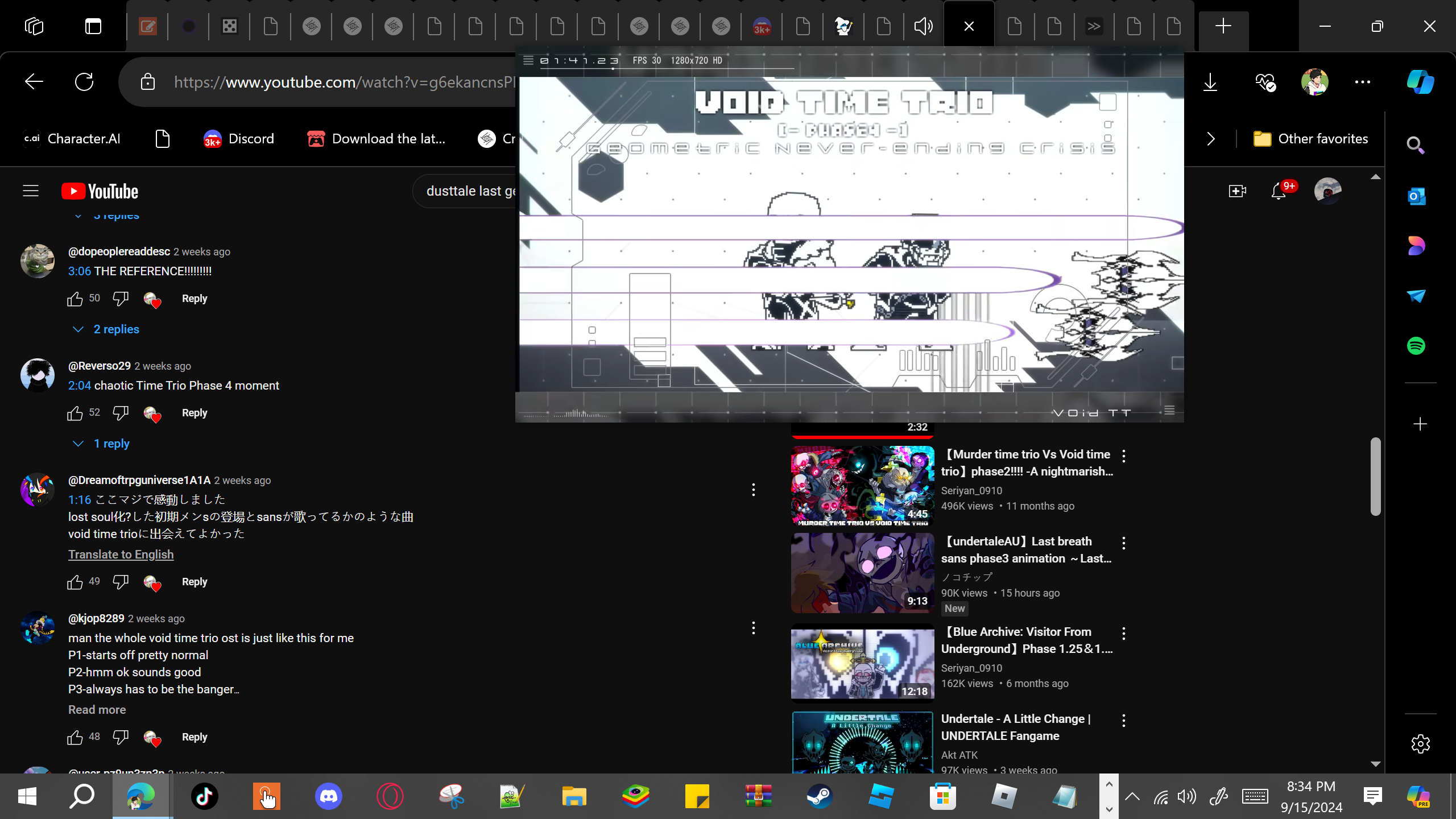Open the Discord favorites bookmark
The image size is (1456, 819).
[x=239, y=139]
